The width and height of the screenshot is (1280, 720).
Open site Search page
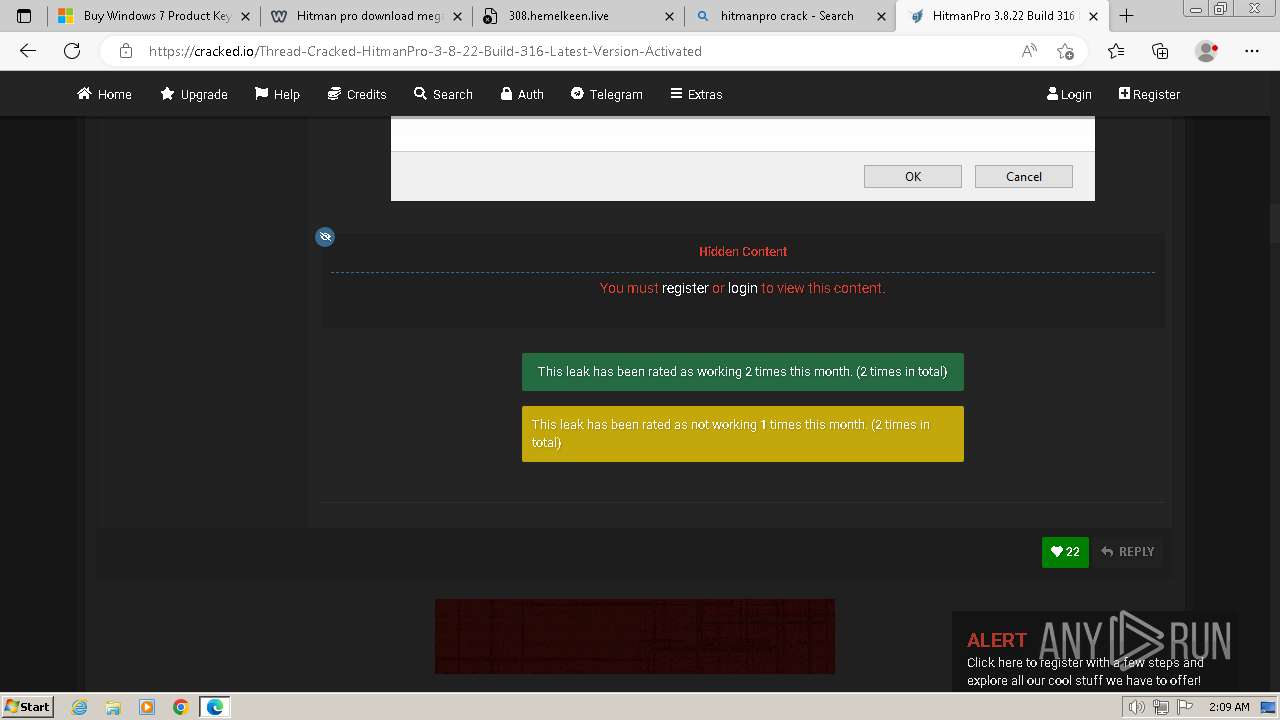(443, 94)
